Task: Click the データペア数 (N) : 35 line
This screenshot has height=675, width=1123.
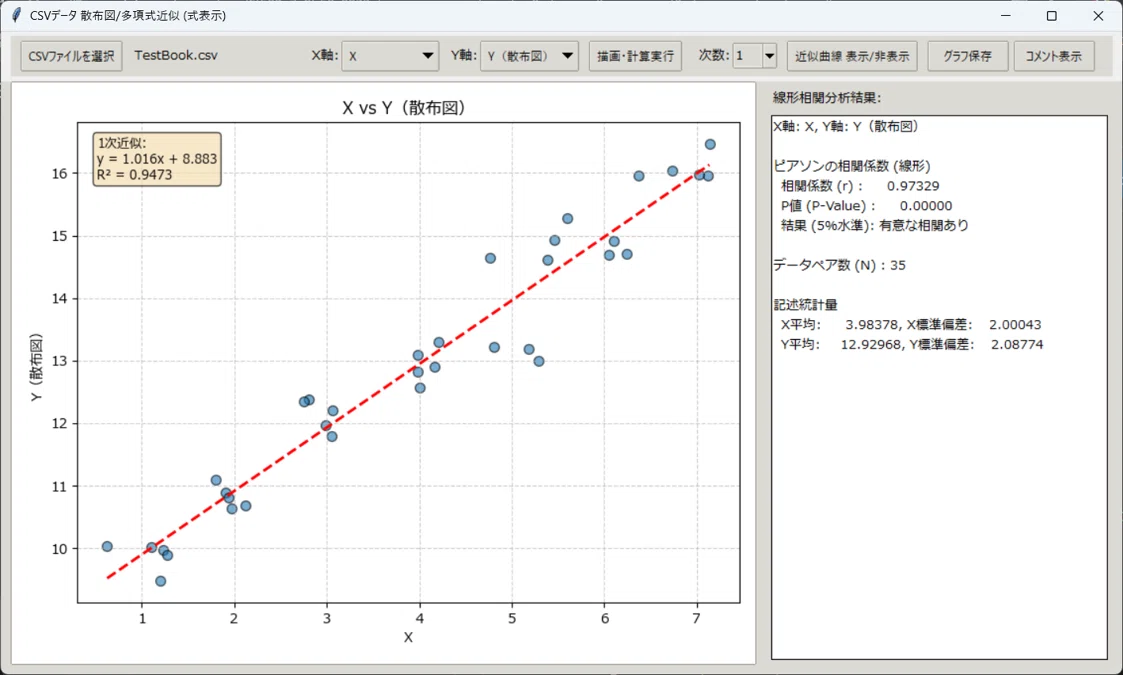Action: [839, 265]
